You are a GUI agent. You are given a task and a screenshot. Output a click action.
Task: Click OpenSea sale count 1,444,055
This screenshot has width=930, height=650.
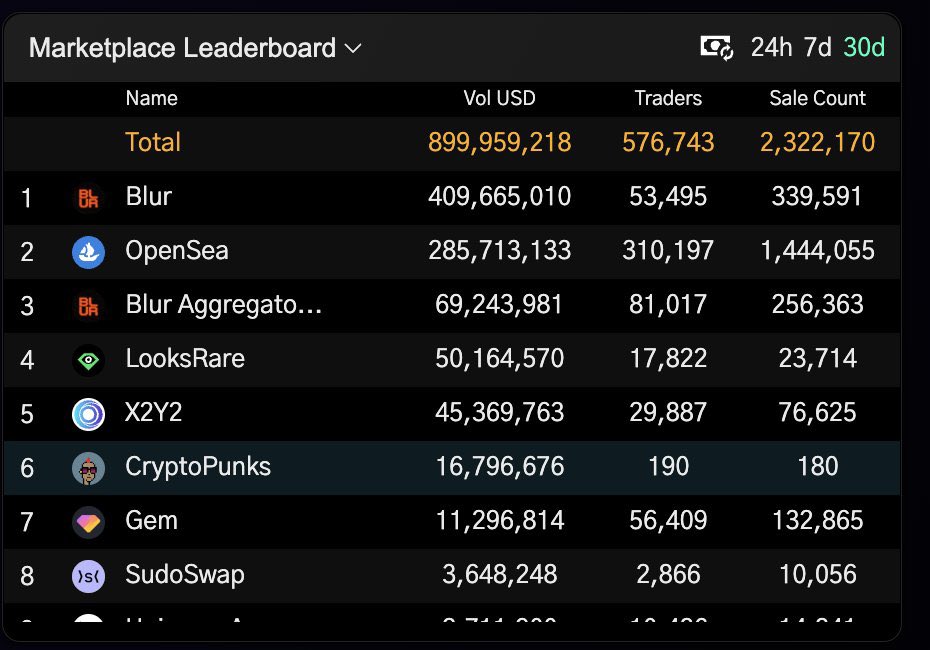pyautogui.click(x=817, y=250)
